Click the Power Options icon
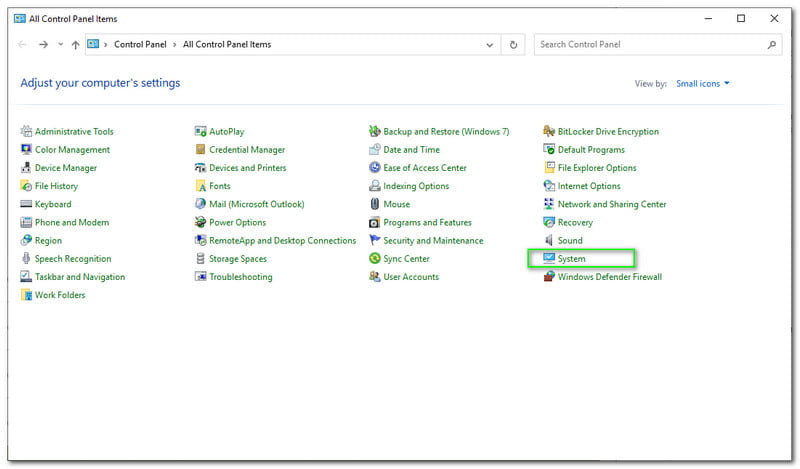 201,222
